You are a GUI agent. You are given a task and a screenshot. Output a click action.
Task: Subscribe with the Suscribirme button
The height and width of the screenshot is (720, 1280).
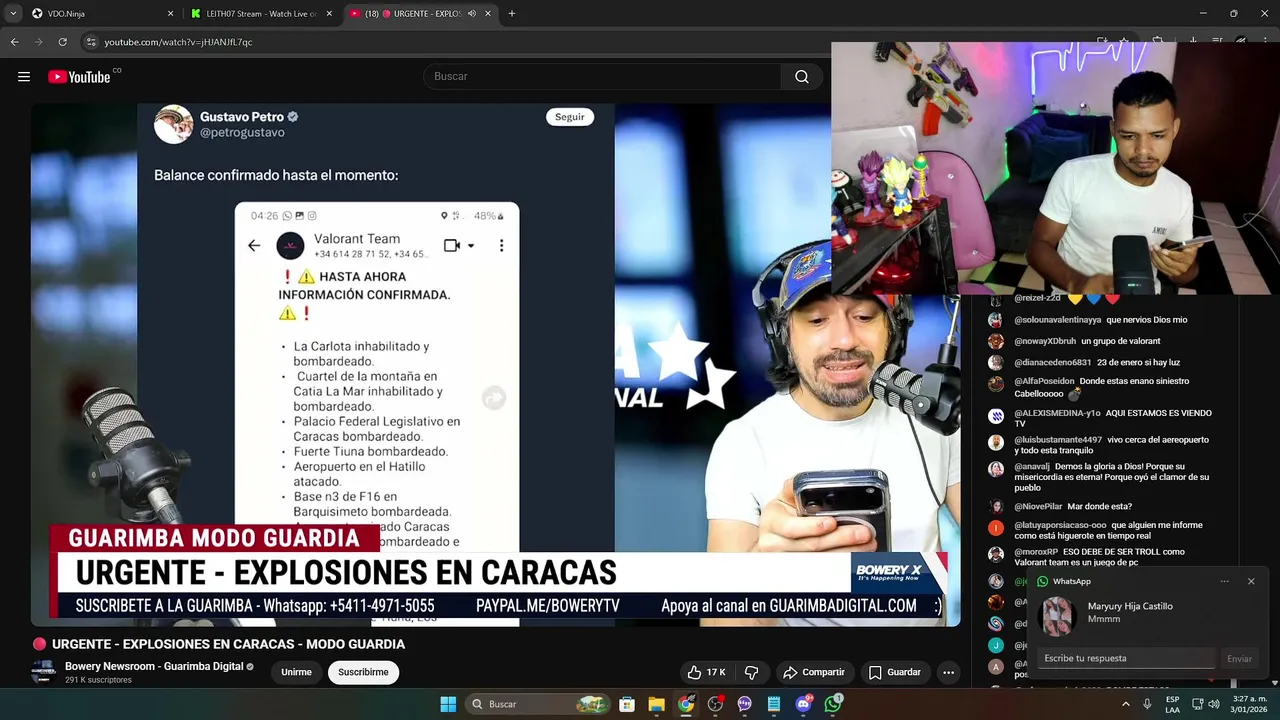tap(363, 672)
